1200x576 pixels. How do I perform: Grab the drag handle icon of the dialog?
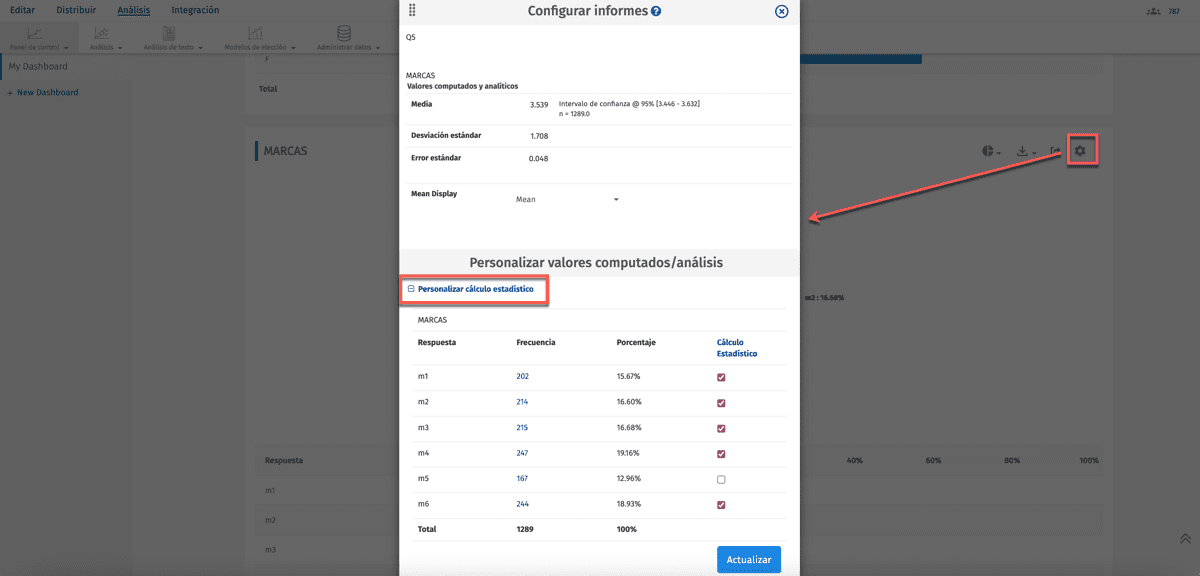(412, 11)
